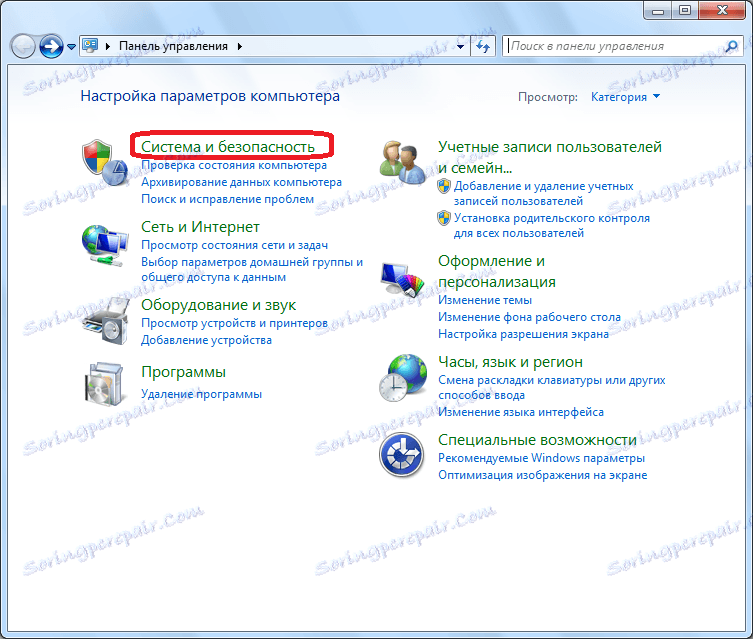Expand arrow before Панель управления breadcrumb
Viewport: 753px width, 639px height.
tap(108, 46)
